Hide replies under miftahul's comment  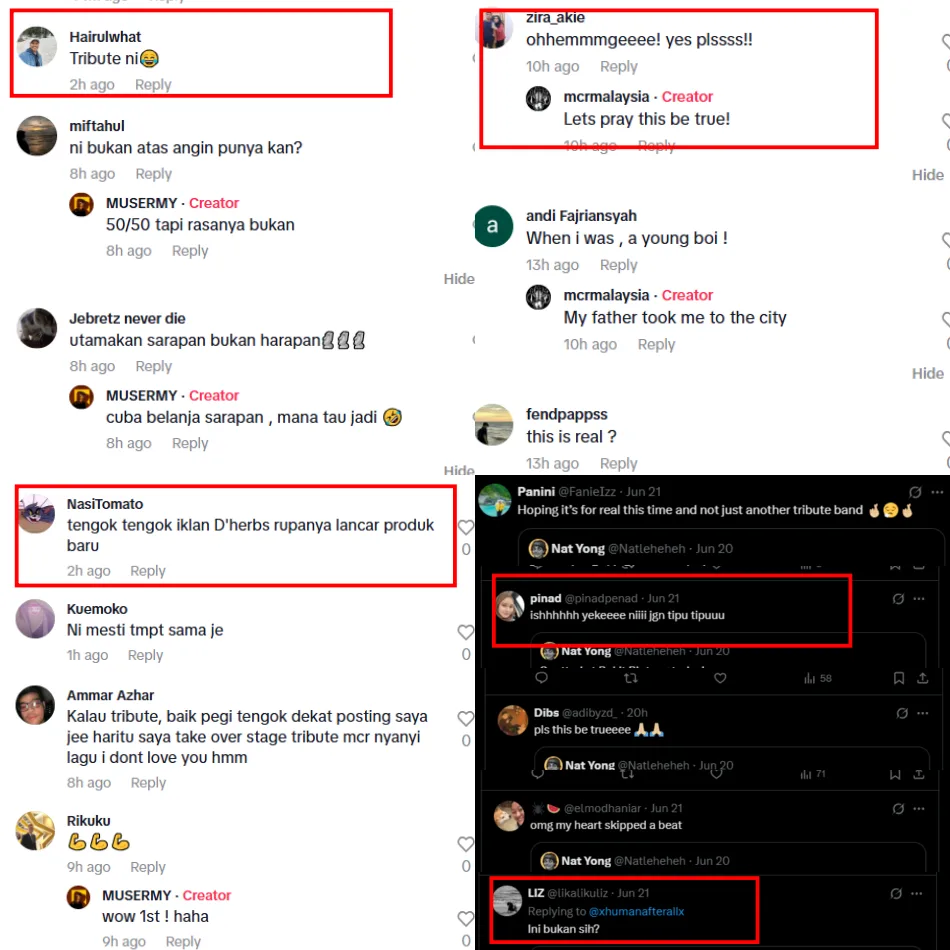(459, 279)
